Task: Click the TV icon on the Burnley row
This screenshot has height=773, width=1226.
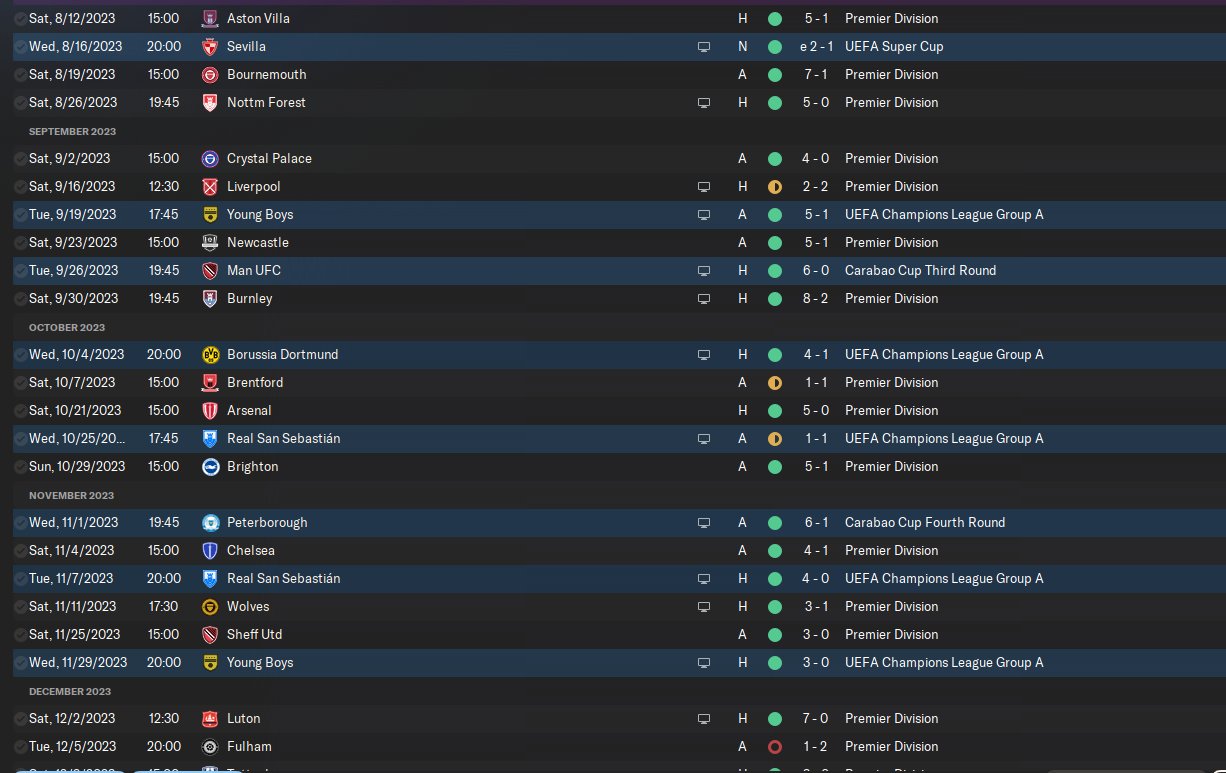Action: pos(704,298)
